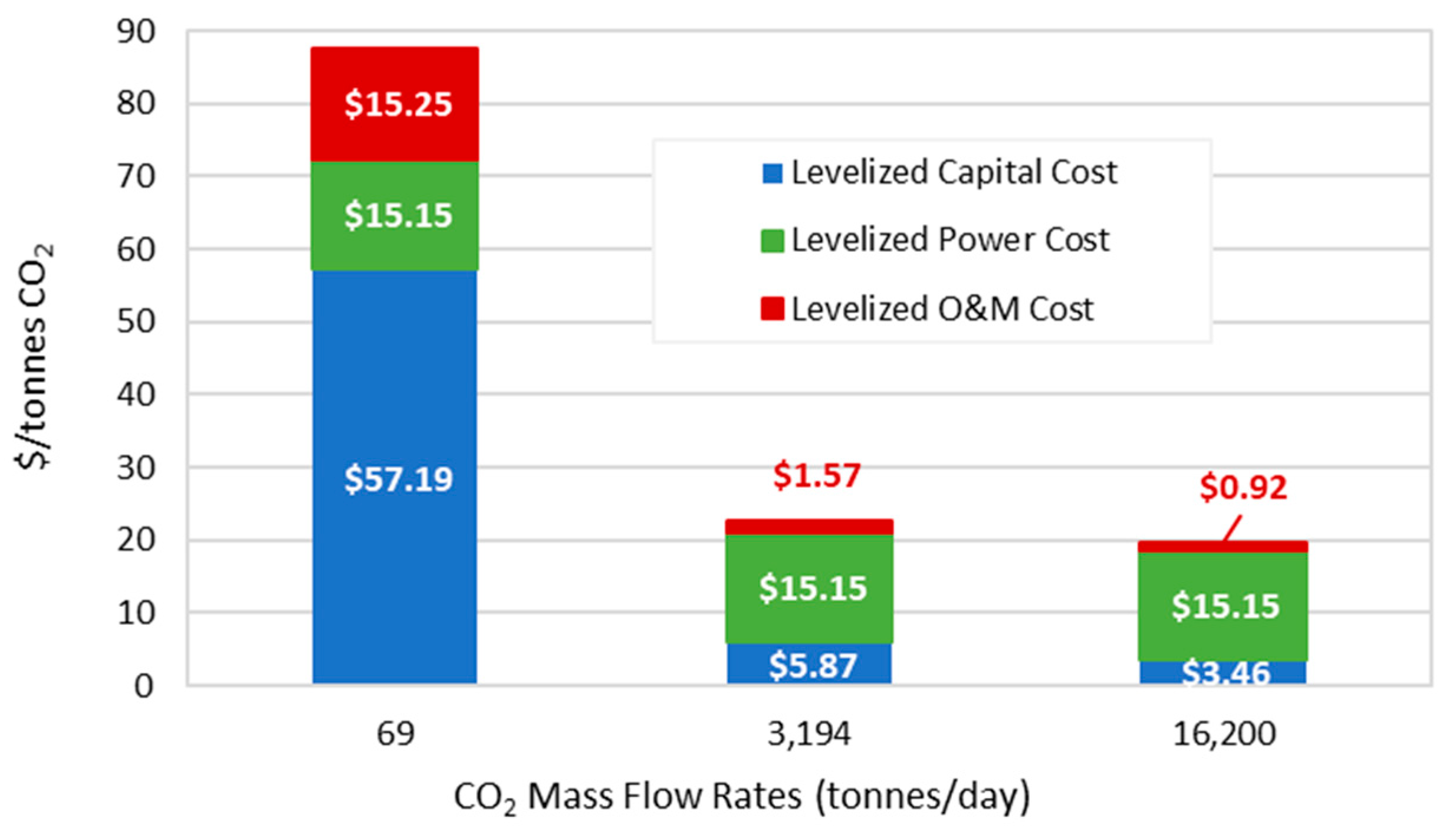Click the blue Levelized Capital Cost legend swatch

pyautogui.click(x=772, y=173)
